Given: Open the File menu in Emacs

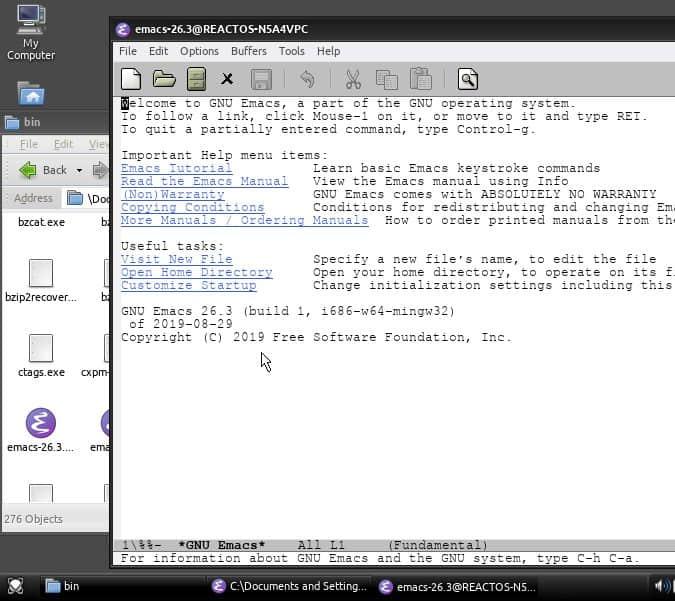Looking at the screenshot, I should 128,51.
